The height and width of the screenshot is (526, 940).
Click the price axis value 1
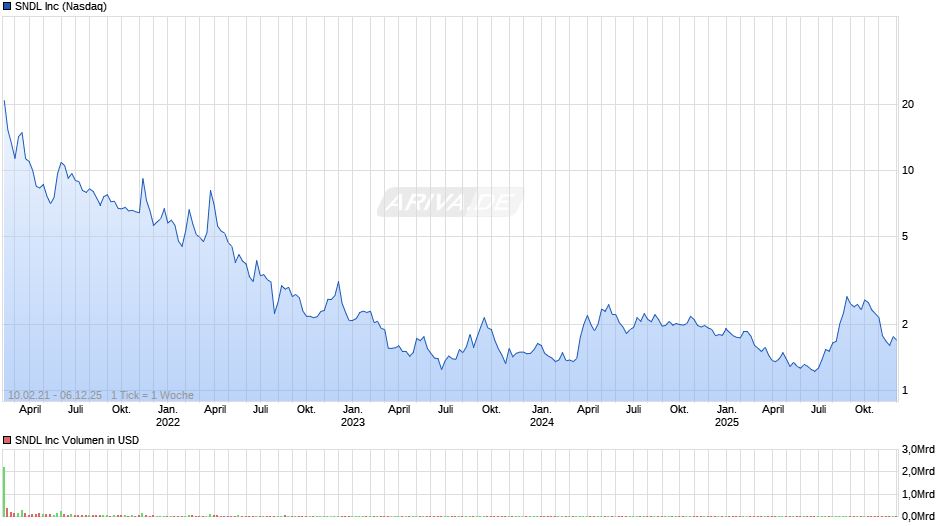pyautogui.click(x=905, y=390)
